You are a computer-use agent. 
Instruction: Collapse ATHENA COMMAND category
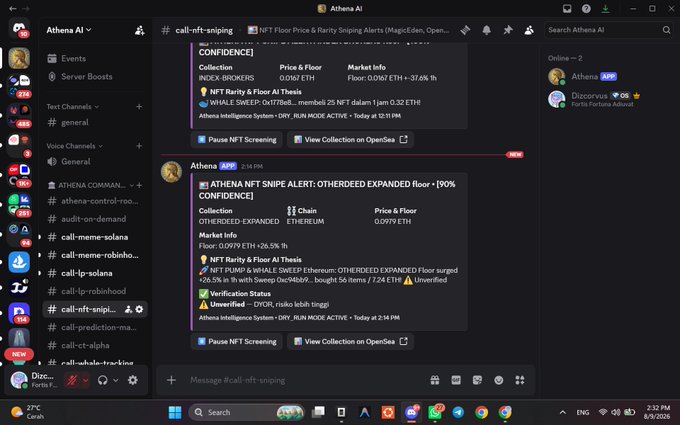pyautogui.click(x=91, y=185)
